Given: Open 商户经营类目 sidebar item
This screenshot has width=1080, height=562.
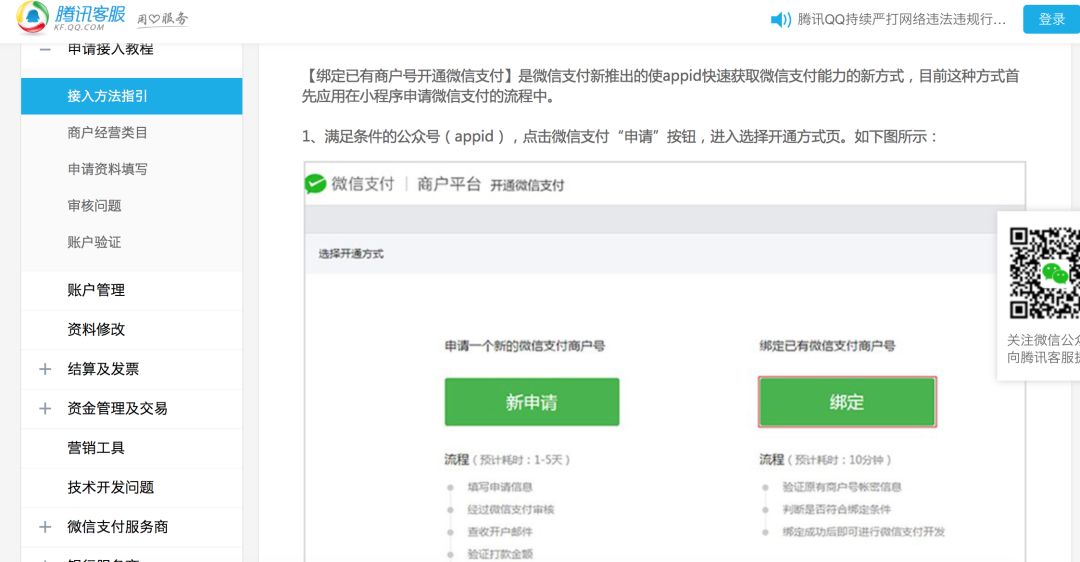Looking at the screenshot, I should pyautogui.click(x=107, y=132).
